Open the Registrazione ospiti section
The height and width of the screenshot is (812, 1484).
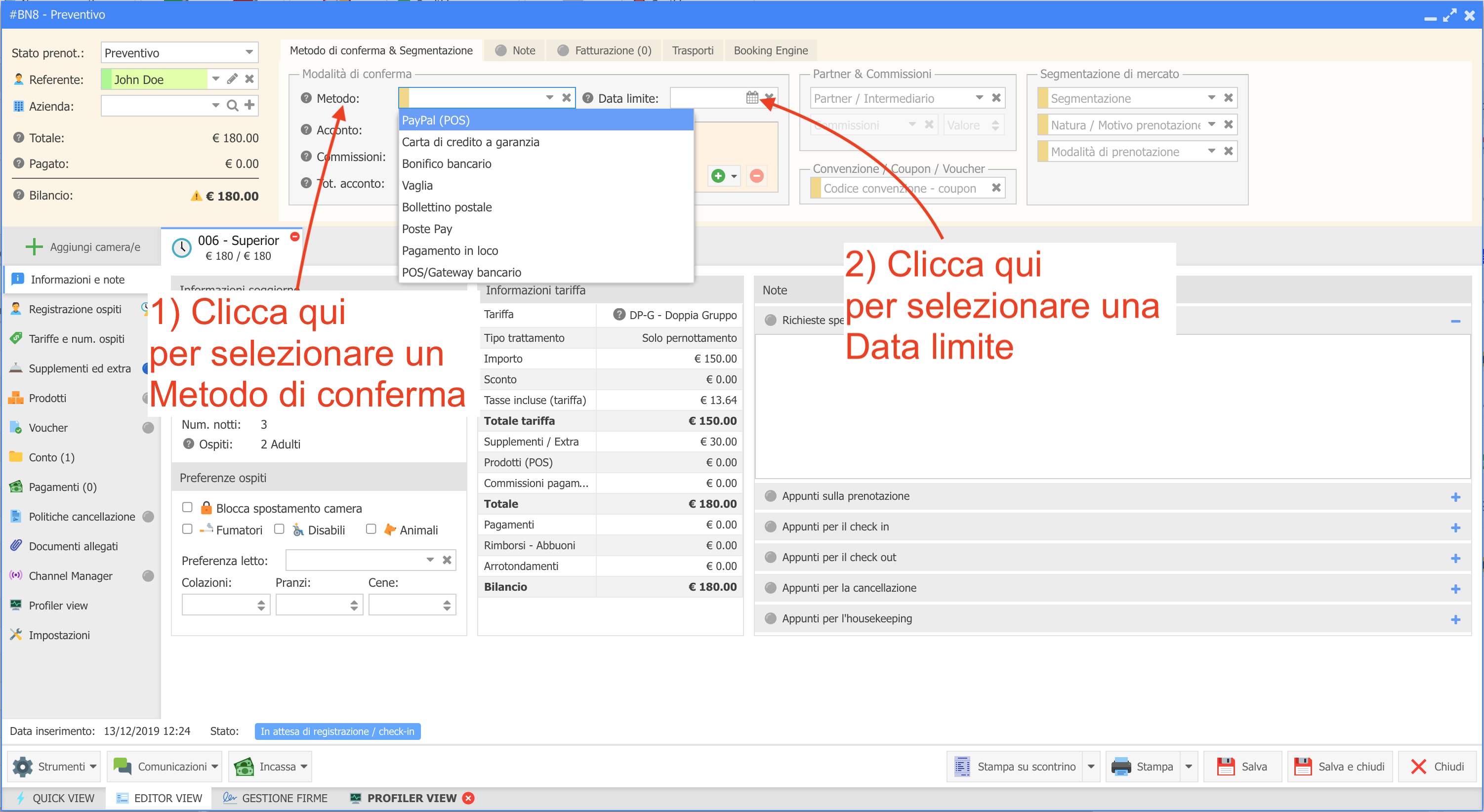point(75,309)
